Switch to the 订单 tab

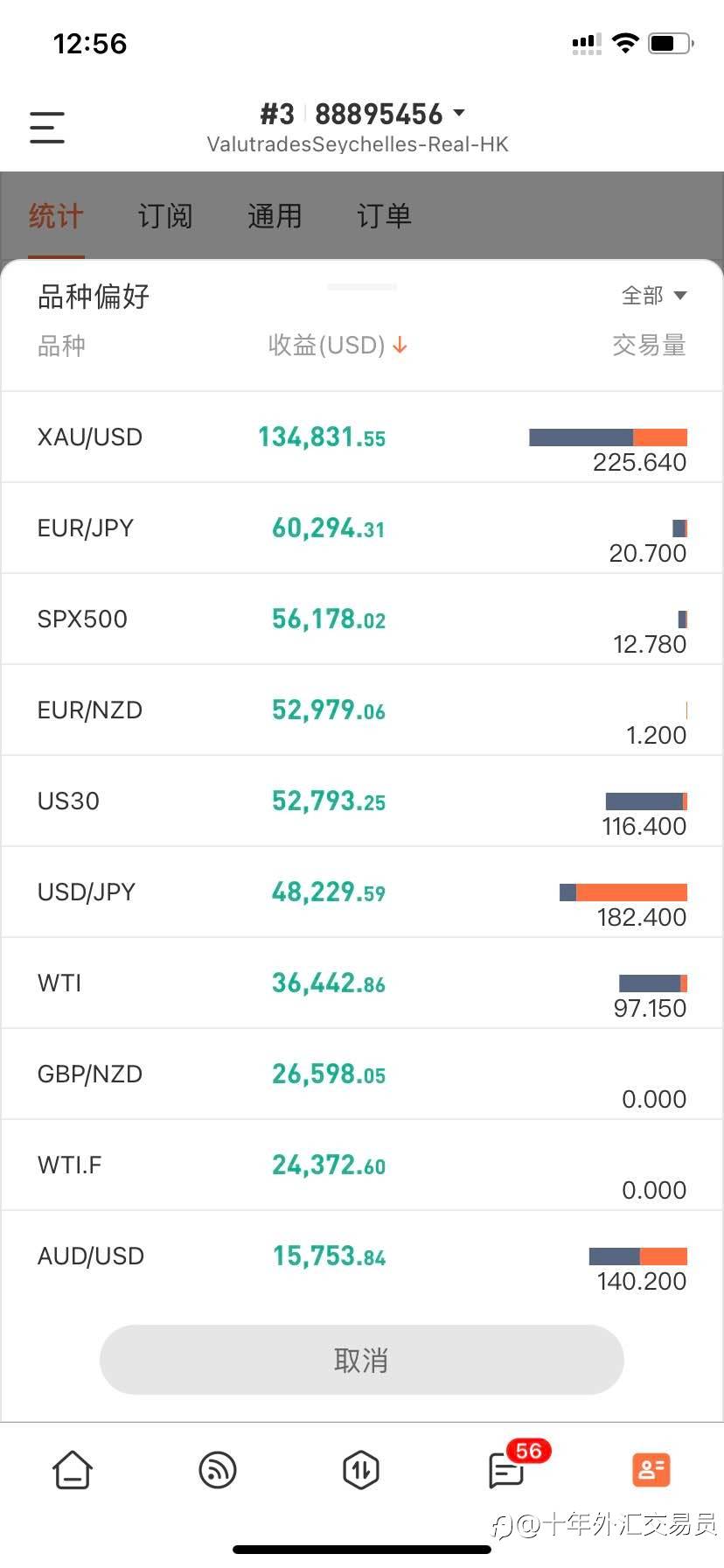[x=384, y=216]
